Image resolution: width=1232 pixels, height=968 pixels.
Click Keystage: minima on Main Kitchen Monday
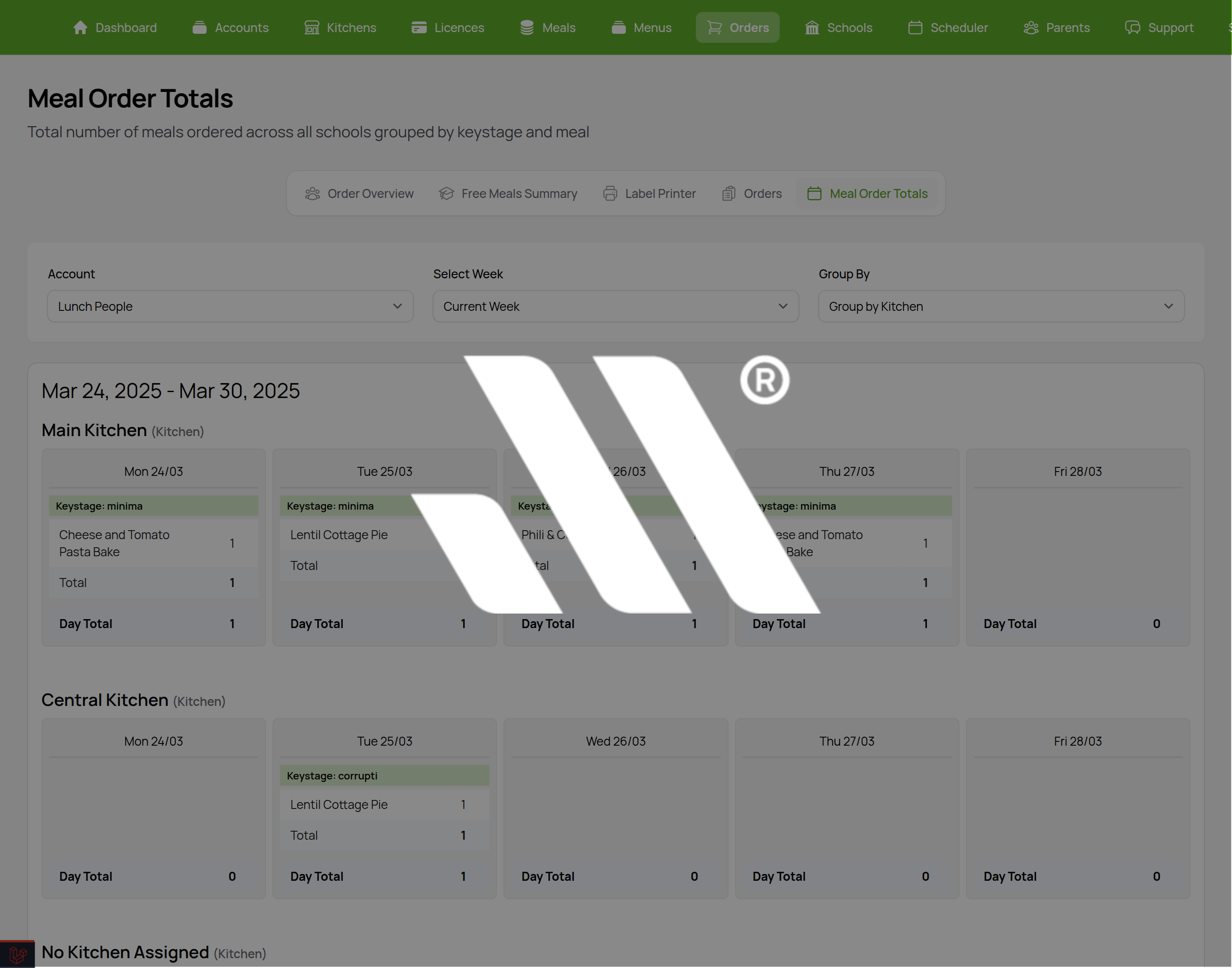click(x=99, y=506)
